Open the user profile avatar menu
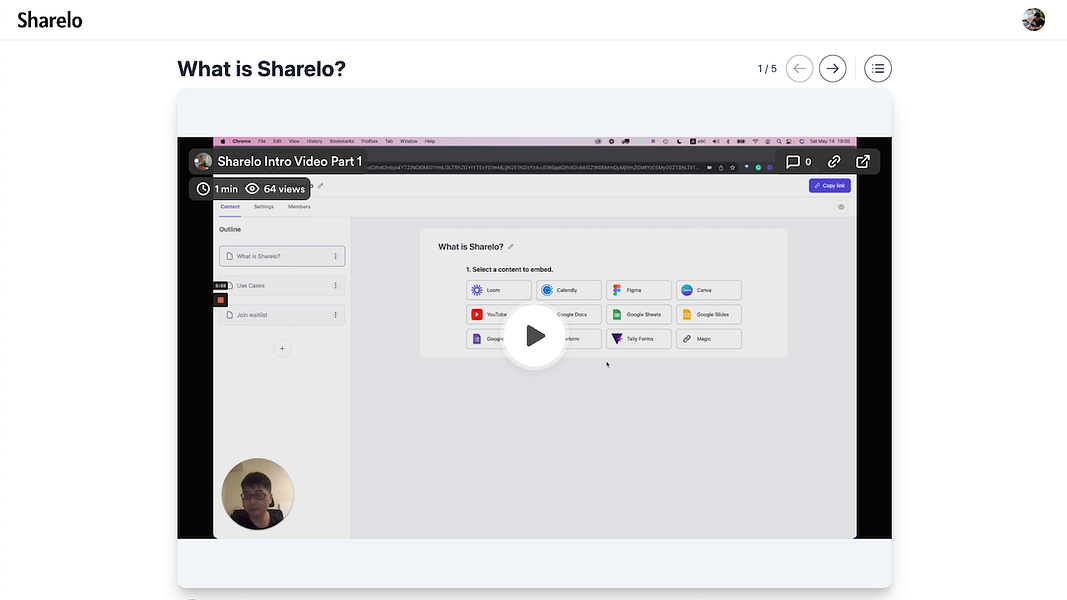Viewport: 1067px width, 600px height. (1033, 20)
